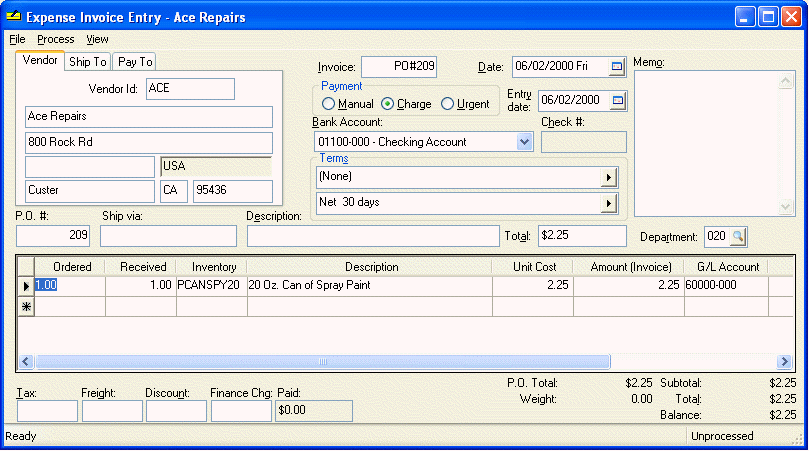Screen dimensions: 809x451
Task: Click the new row asterisk indicator
Action: click(26, 307)
